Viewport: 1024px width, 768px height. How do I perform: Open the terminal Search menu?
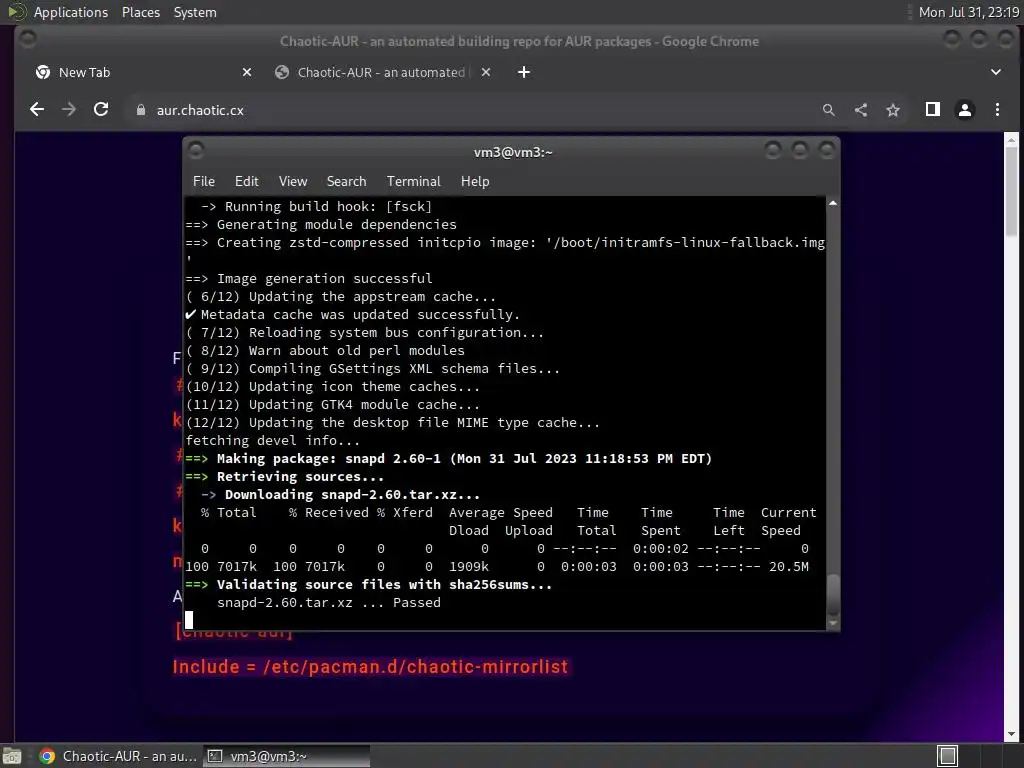(346, 182)
